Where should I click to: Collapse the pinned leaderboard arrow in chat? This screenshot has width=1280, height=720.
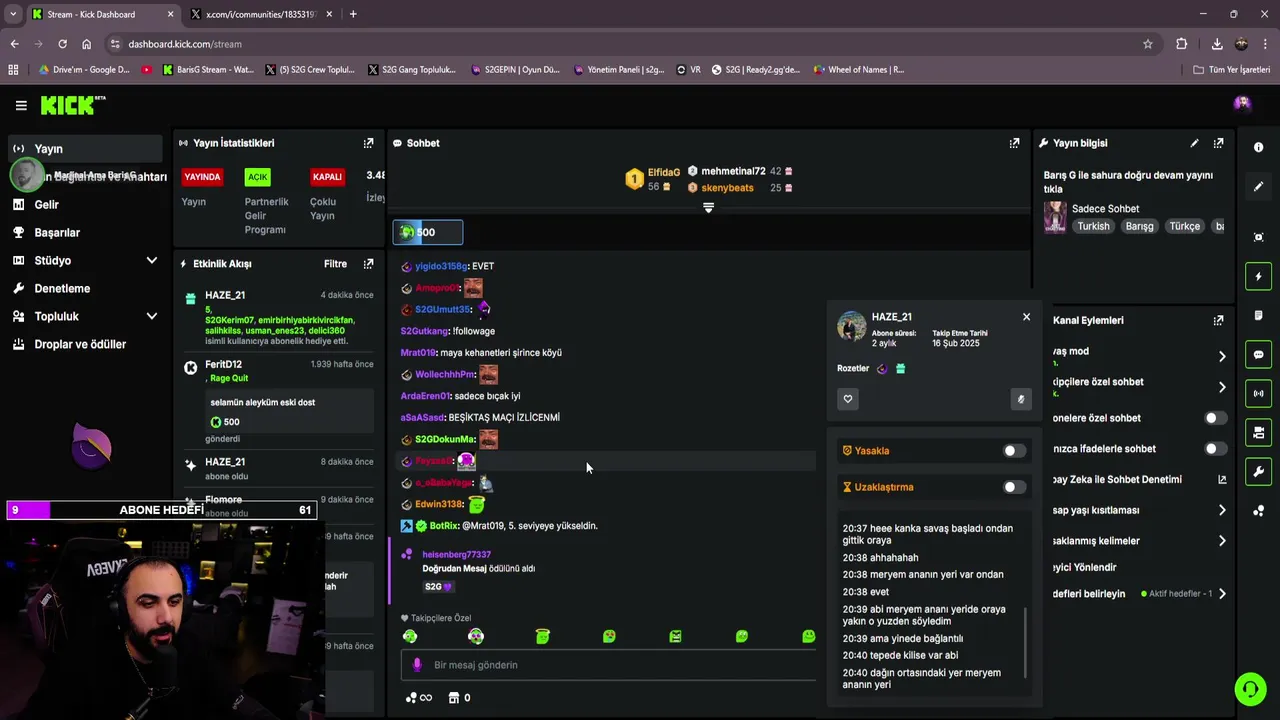coord(708,208)
